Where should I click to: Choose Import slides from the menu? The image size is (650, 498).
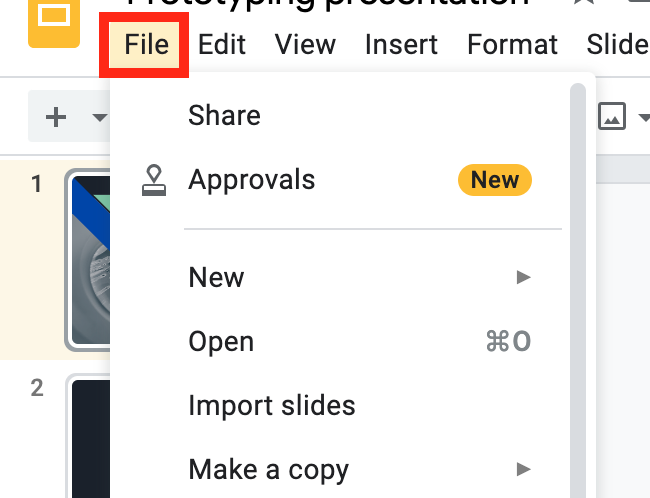click(x=271, y=406)
